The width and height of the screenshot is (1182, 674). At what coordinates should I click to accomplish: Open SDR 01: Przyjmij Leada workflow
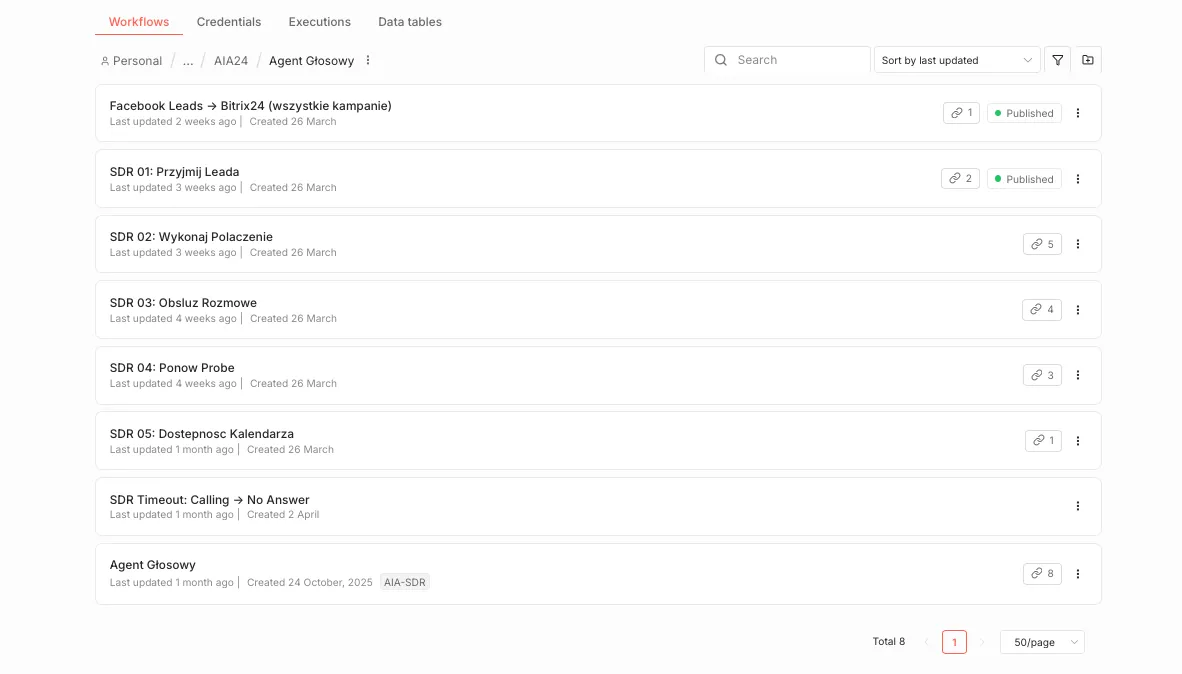tap(174, 172)
